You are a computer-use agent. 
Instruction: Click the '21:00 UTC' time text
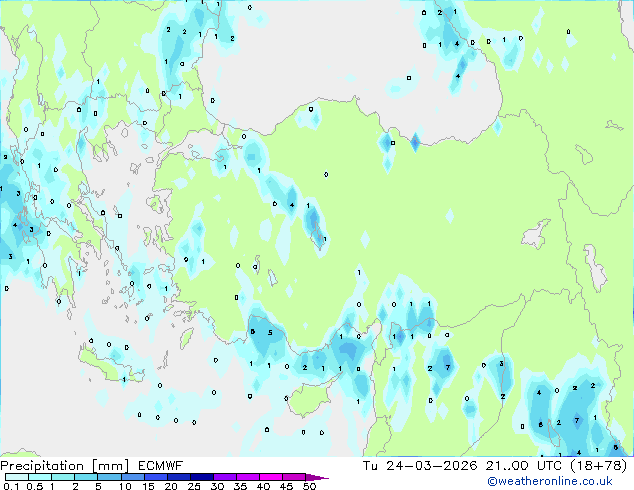524,466
